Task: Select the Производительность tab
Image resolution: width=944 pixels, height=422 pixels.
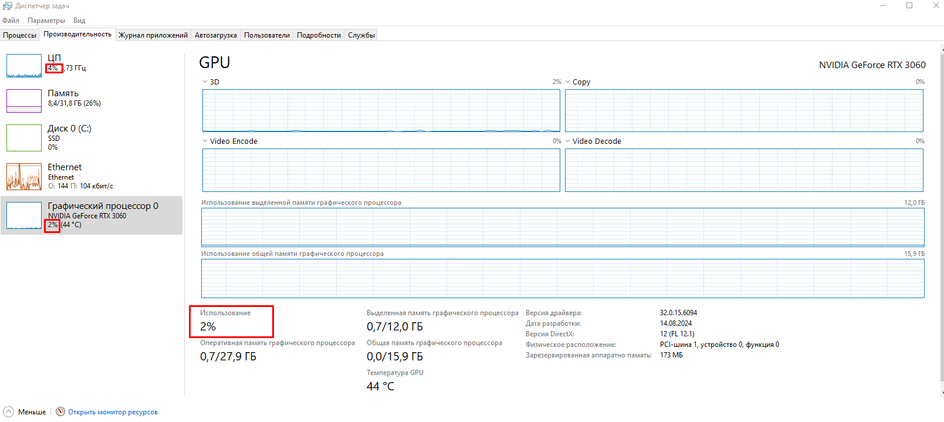Action: click(78, 34)
